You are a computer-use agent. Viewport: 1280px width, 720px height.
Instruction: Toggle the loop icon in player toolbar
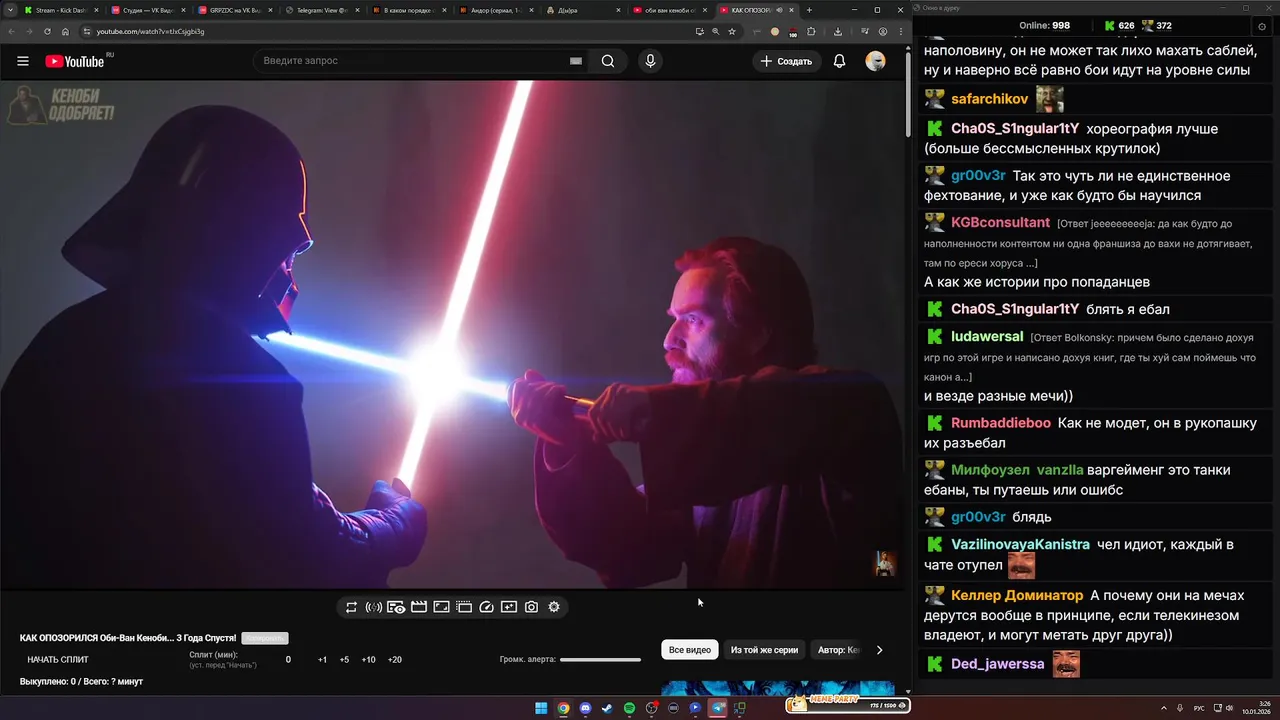click(351, 607)
